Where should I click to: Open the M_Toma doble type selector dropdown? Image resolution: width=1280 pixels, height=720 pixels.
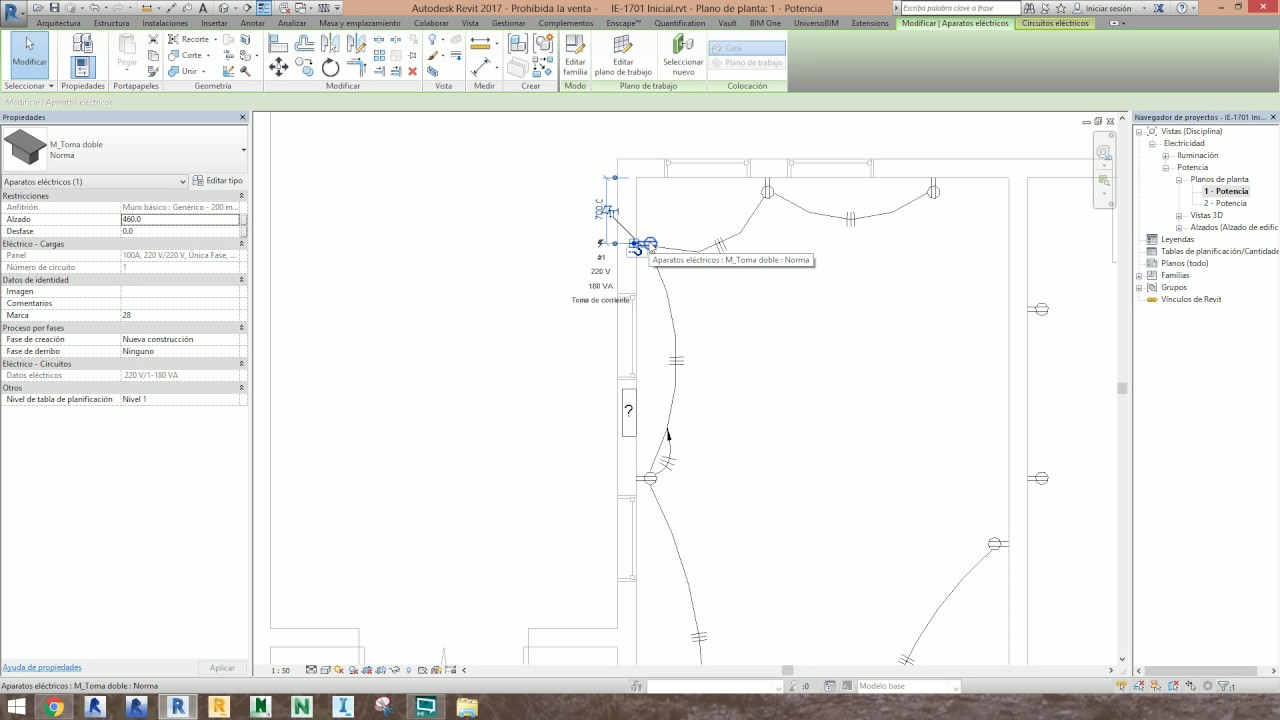pyautogui.click(x=244, y=150)
